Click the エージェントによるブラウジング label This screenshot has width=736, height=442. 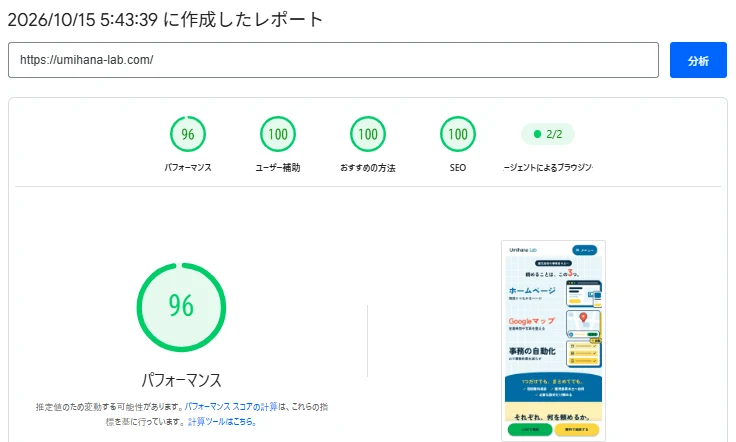pyautogui.click(x=548, y=168)
